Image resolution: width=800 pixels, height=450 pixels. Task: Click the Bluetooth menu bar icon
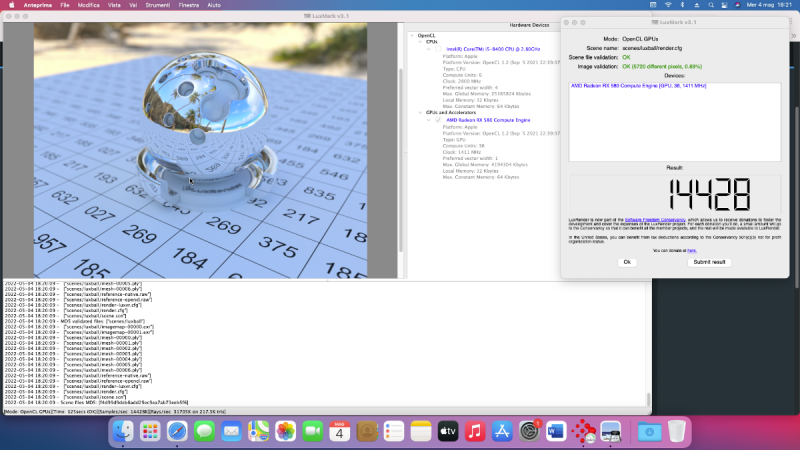tap(682, 5)
